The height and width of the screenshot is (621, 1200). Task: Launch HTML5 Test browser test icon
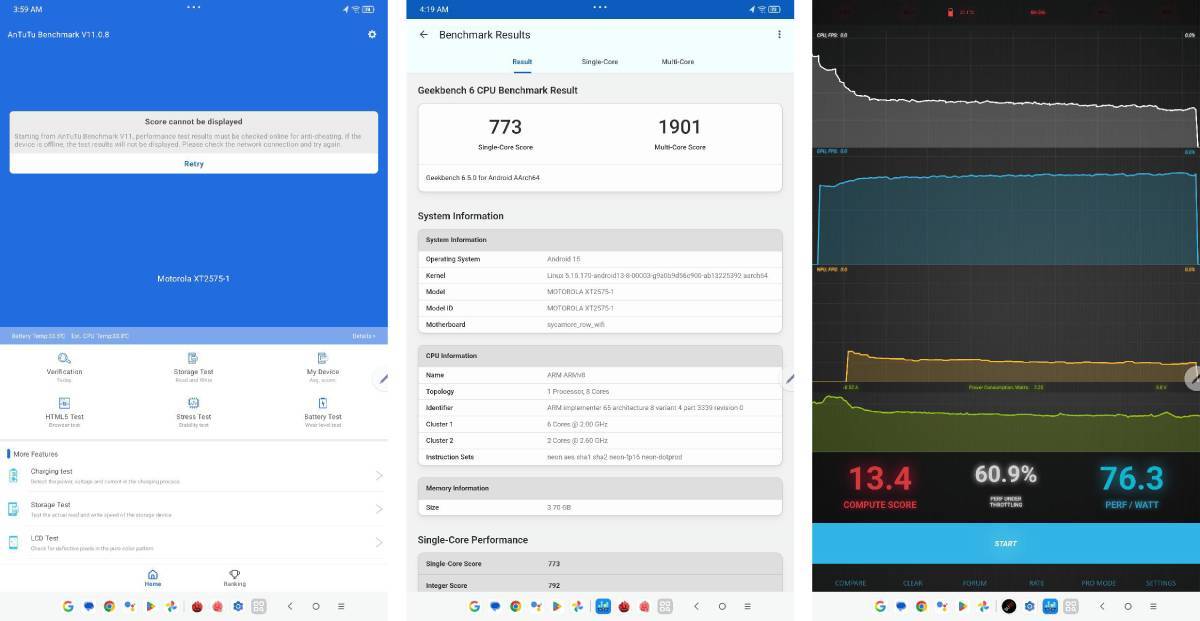[x=64, y=403]
